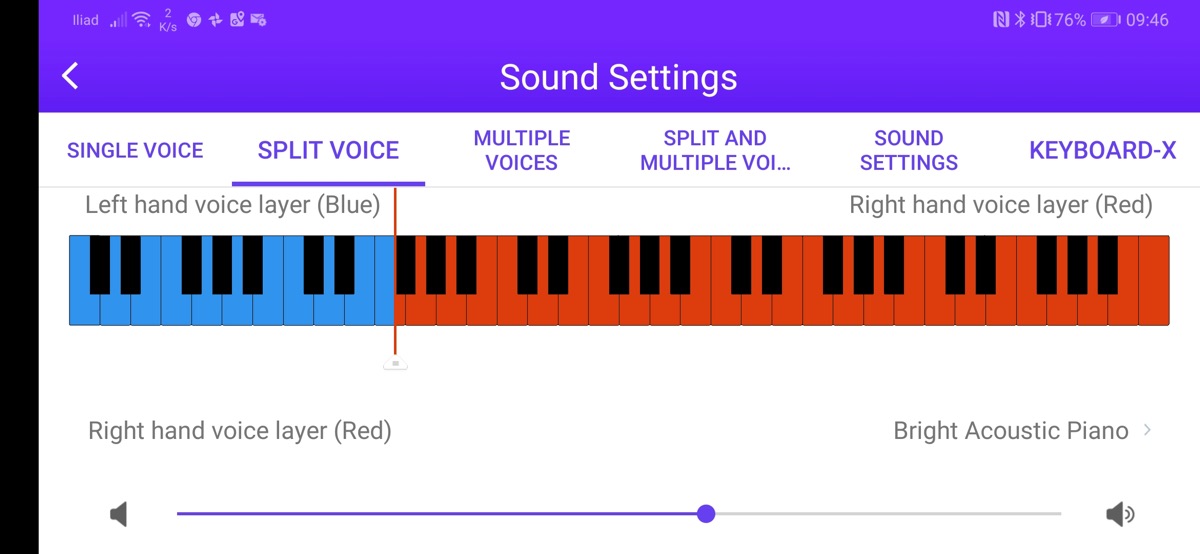Switch to the Multiple Voices tab
Screen dimensions: 1200x554
pos(522,151)
